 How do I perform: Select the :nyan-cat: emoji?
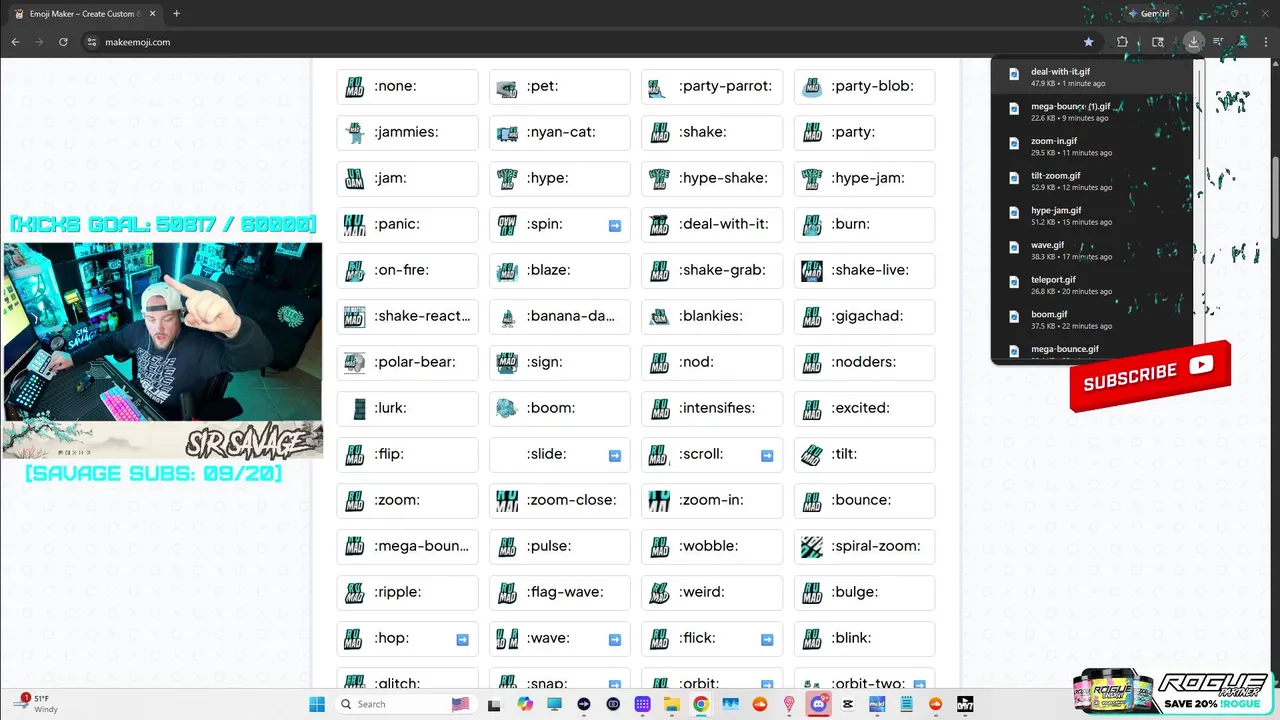pos(560,132)
